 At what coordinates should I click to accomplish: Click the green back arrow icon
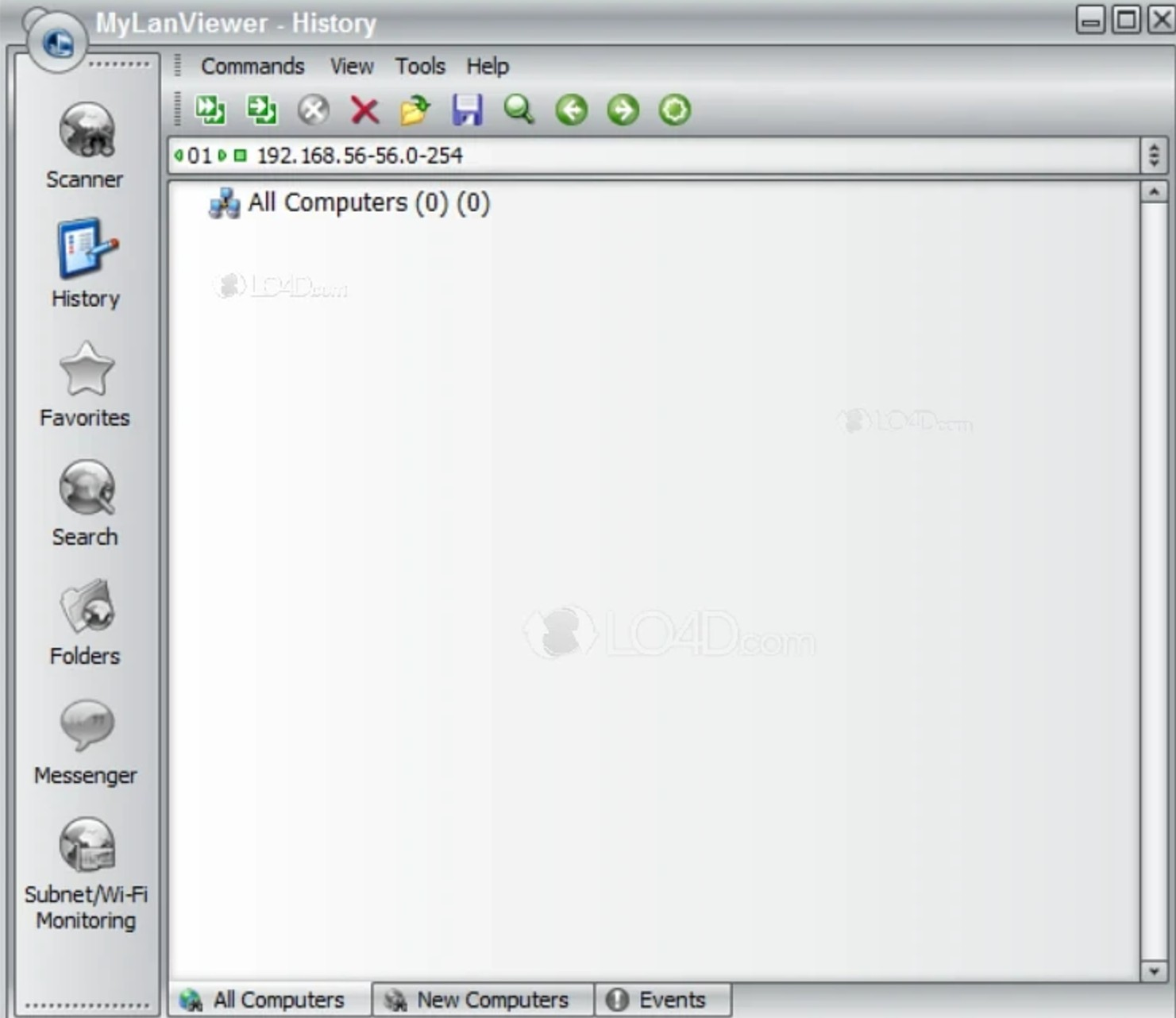[572, 110]
